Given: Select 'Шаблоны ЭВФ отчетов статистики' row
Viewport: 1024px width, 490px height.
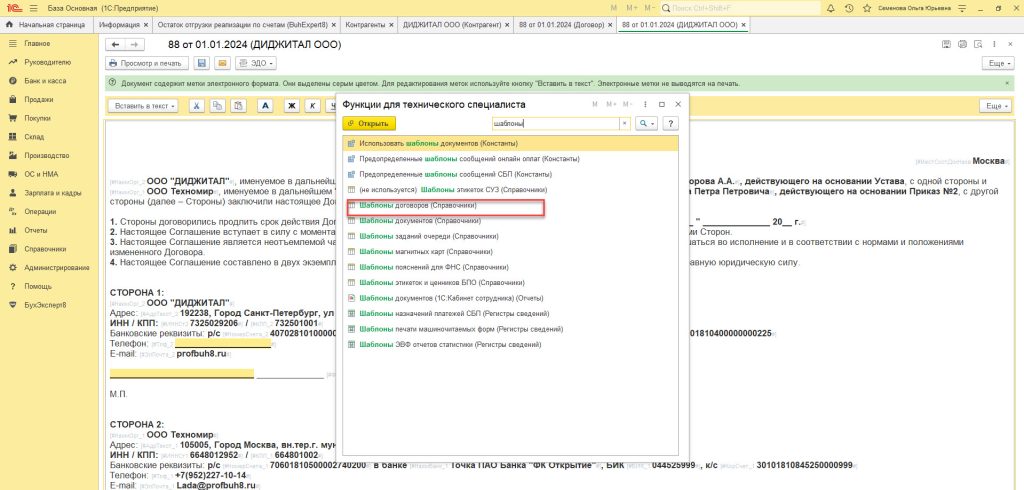Looking at the screenshot, I should (511, 344).
